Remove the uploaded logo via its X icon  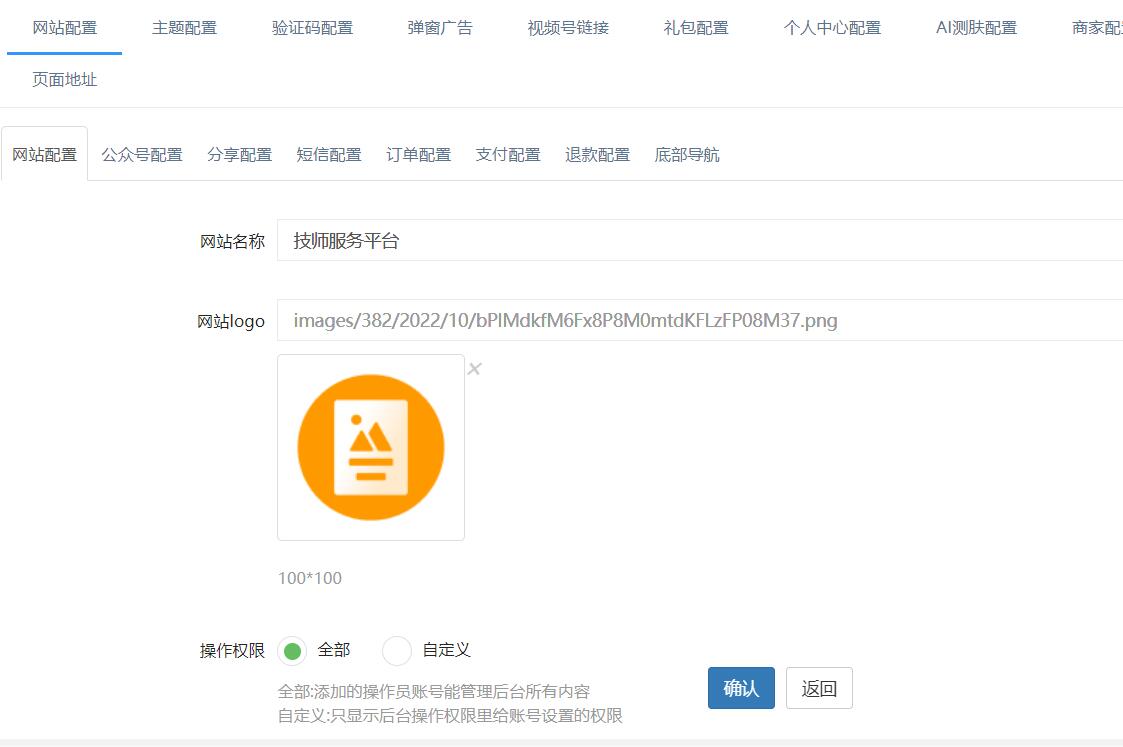pos(474,368)
